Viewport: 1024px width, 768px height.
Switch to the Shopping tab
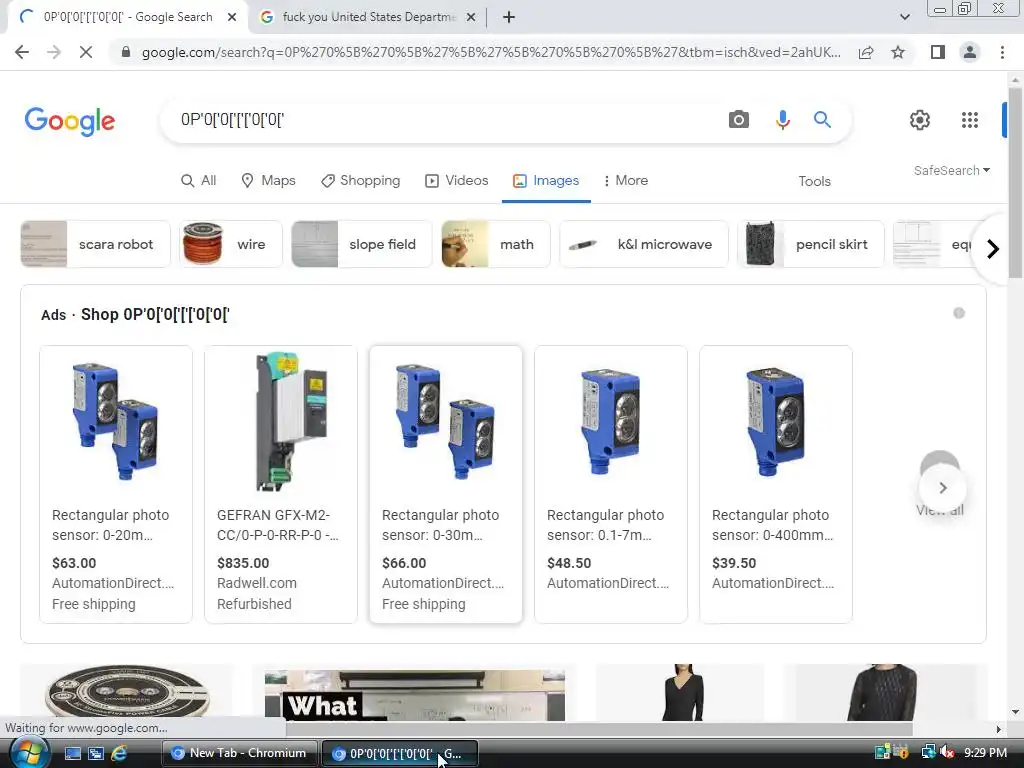click(x=360, y=180)
